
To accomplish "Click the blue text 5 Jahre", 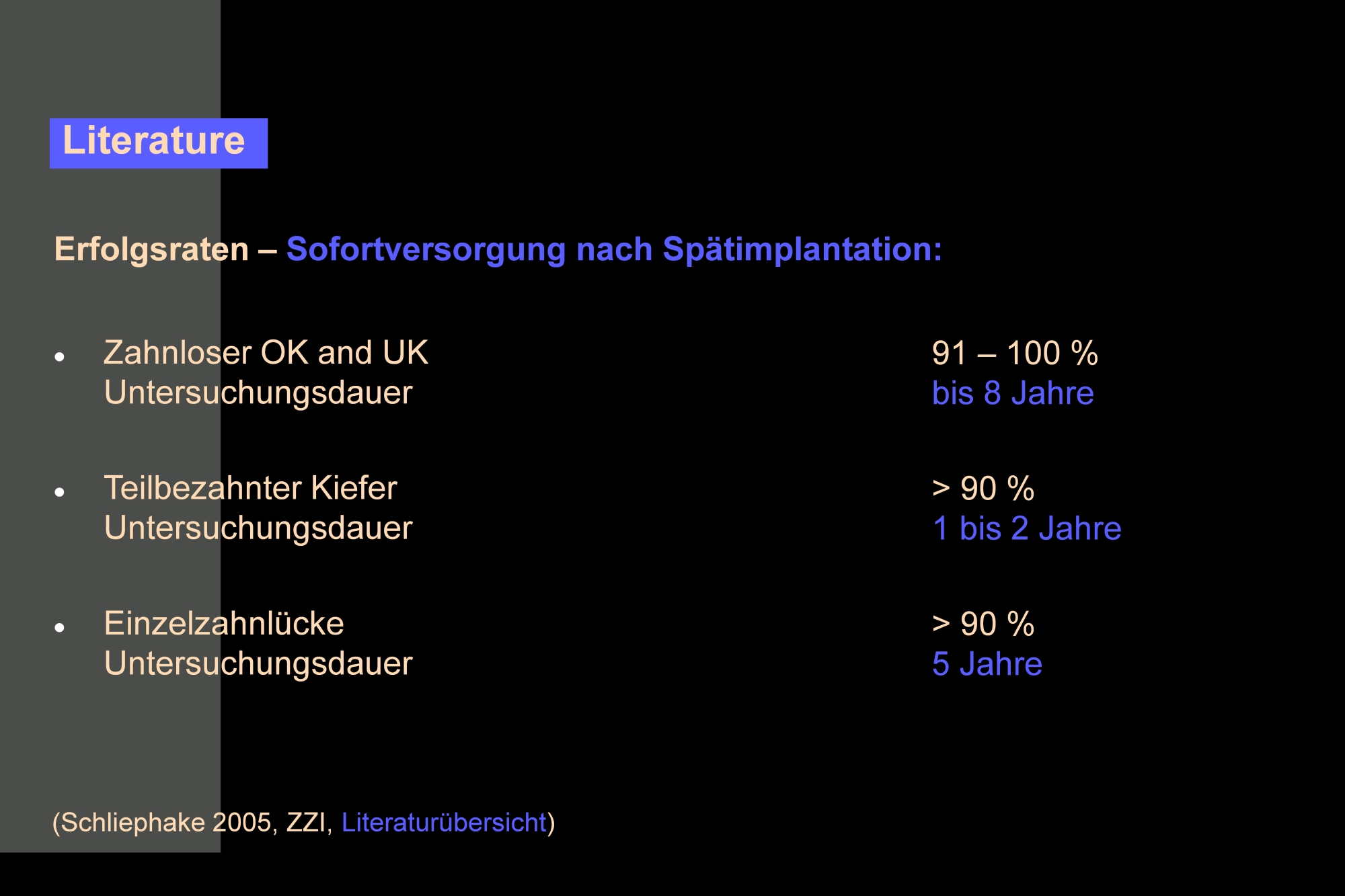I will click(987, 664).
